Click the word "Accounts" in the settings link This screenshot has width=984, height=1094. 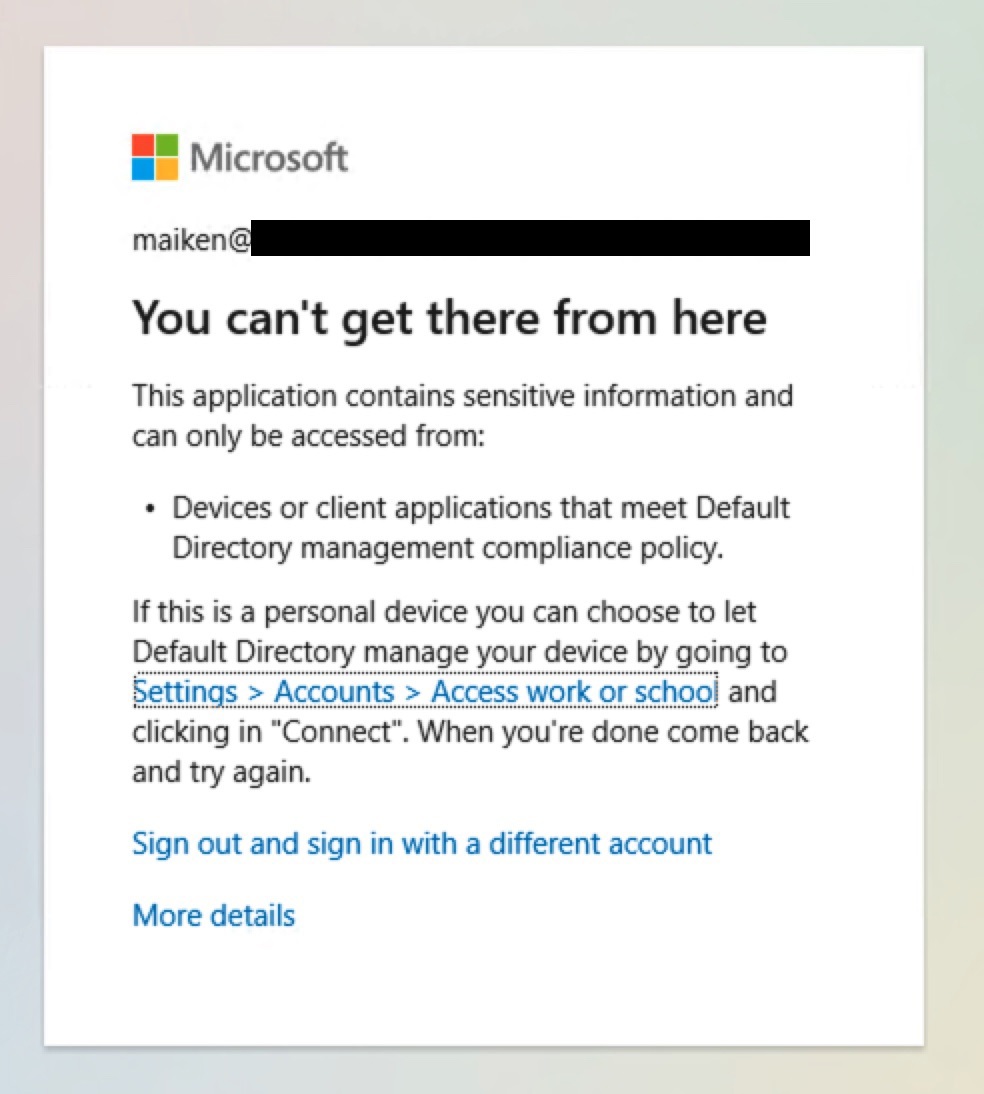334,691
